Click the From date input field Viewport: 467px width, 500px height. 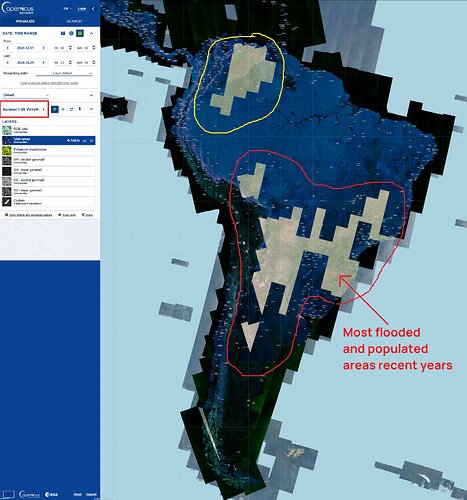coord(26,48)
